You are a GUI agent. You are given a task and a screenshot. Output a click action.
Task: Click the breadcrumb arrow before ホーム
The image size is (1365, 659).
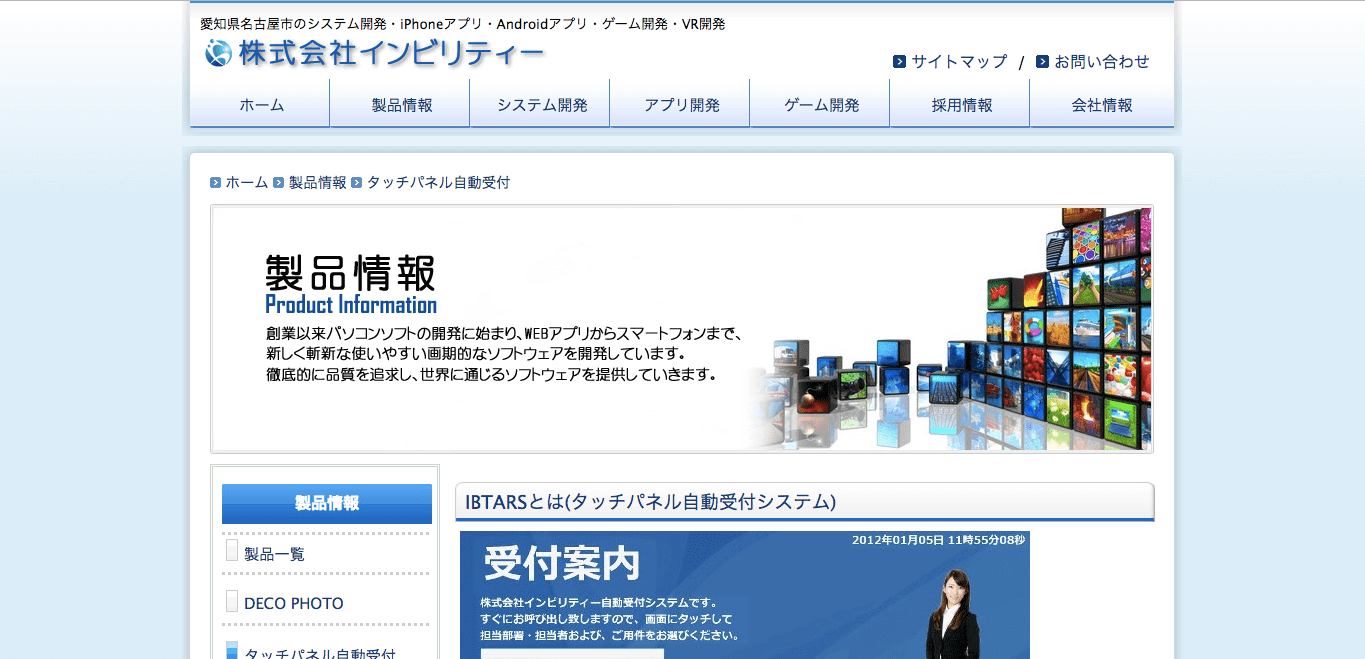217,182
